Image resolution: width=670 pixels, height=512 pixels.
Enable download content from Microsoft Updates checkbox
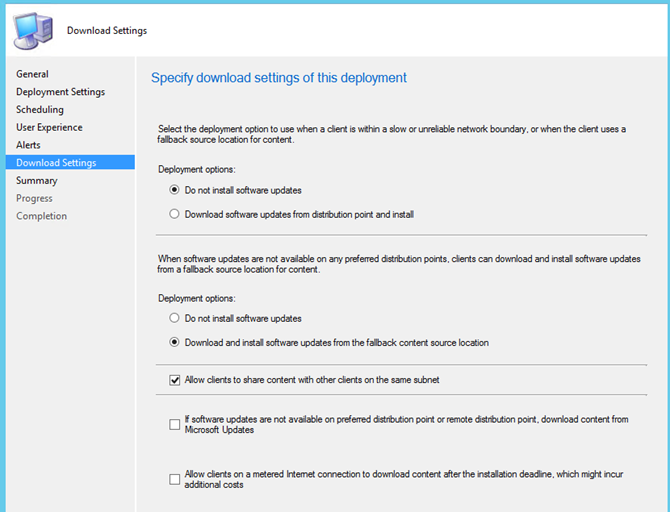174,424
